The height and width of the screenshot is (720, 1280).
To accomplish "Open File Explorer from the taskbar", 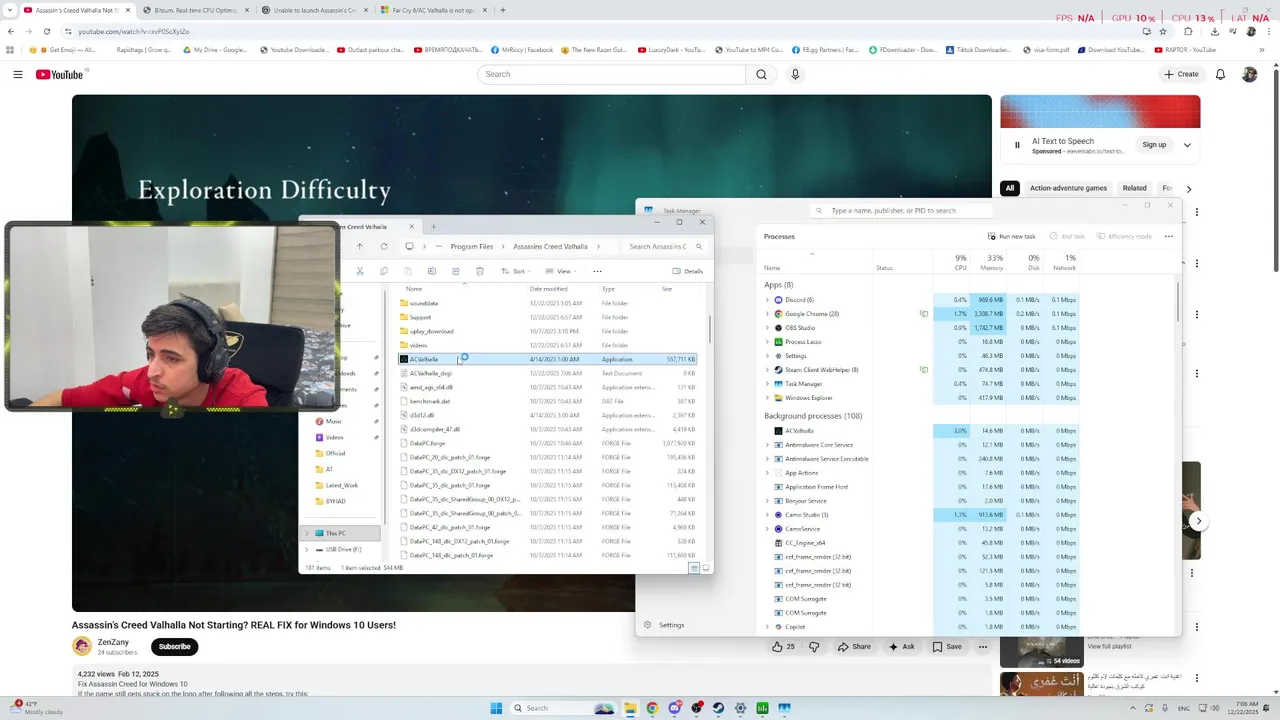I will pyautogui.click(x=630, y=708).
